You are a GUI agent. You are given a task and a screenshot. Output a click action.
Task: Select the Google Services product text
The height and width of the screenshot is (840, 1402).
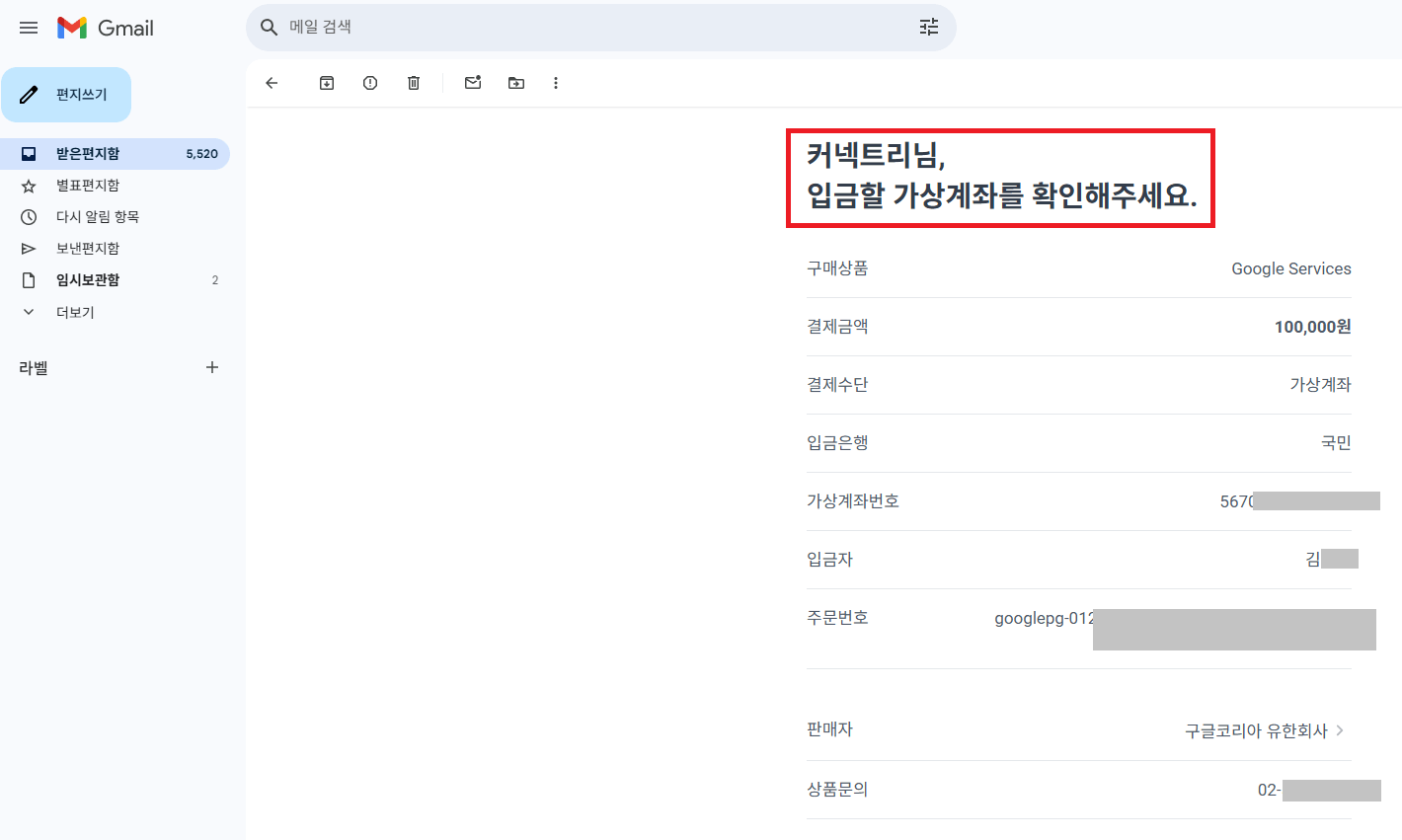1291,268
